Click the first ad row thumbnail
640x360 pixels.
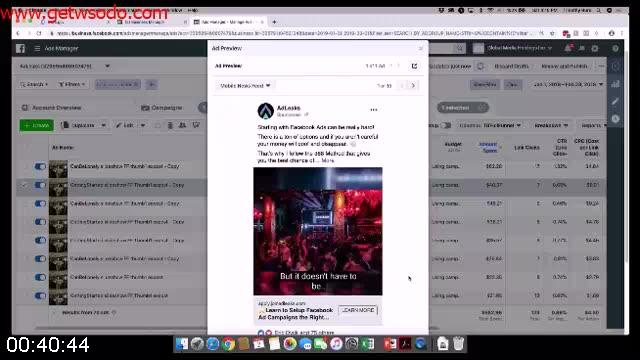pyautogui.click(x=58, y=169)
